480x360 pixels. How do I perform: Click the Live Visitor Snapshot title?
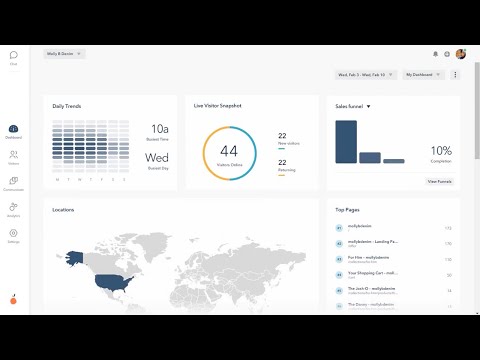(217, 106)
